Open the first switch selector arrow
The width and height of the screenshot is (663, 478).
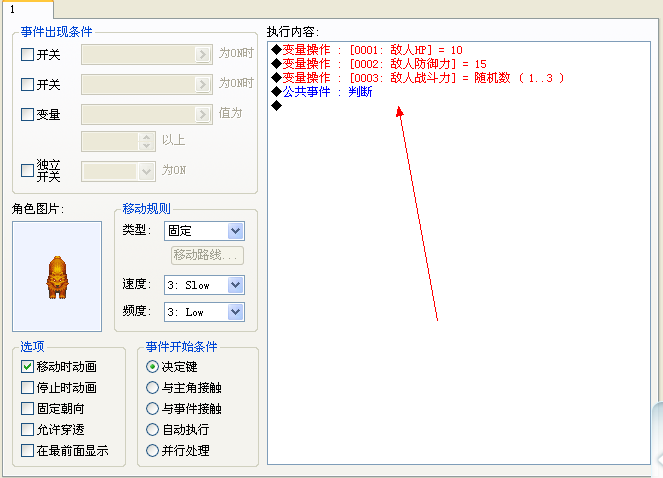point(203,55)
